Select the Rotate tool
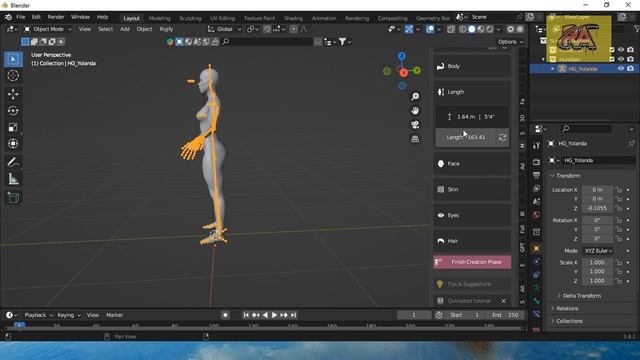The width and height of the screenshot is (640, 360). 13,111
